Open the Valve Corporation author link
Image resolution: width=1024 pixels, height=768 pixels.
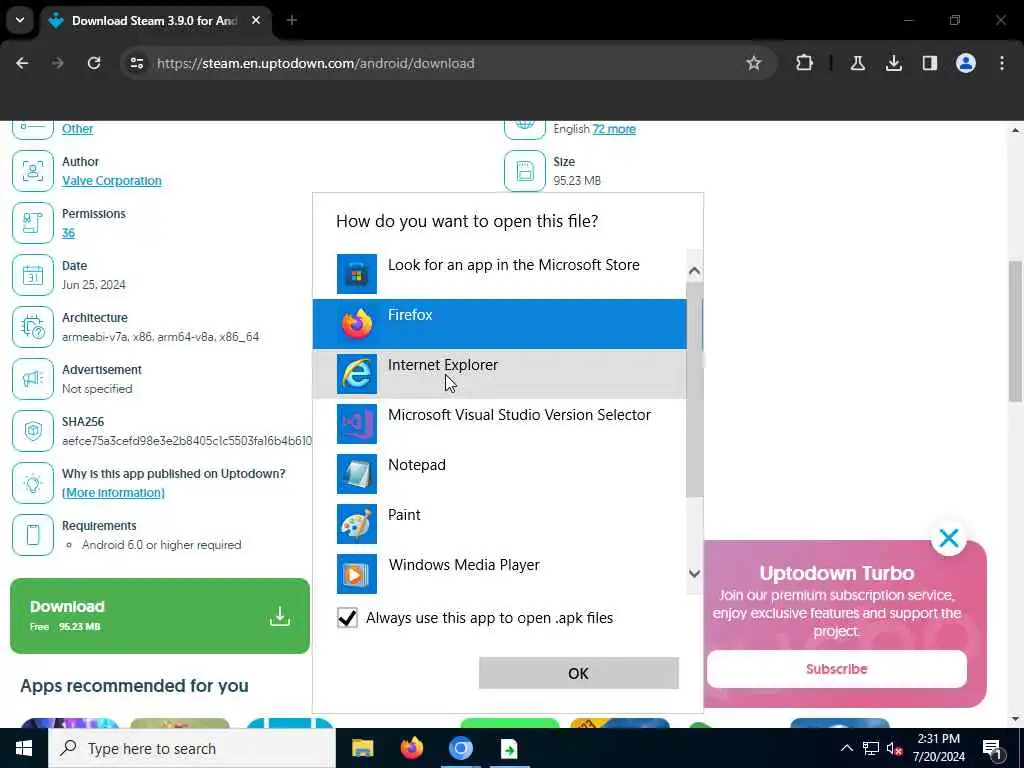tap(112, 180)
